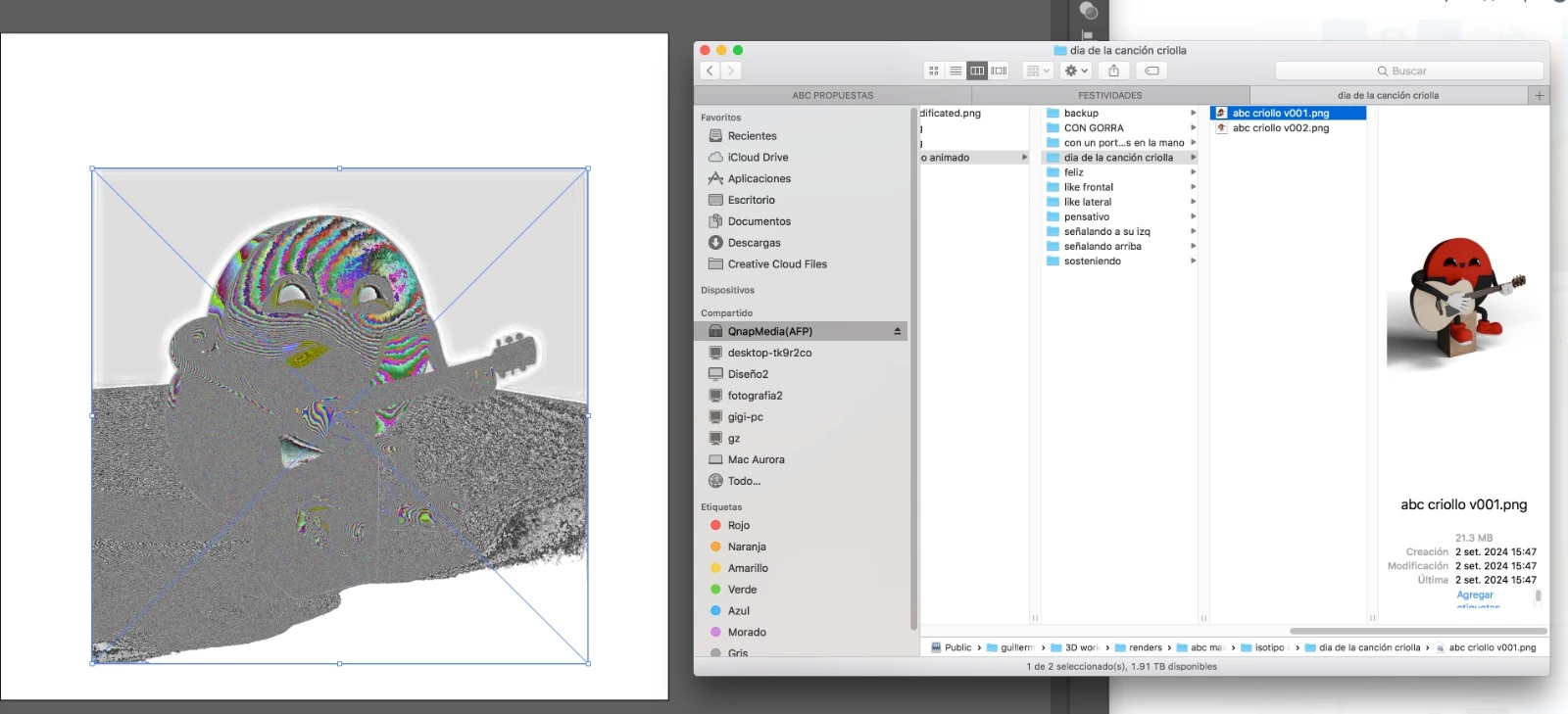Click the Agregar etiquetas link
This screenshot has width=1568, height=714.
tap(1476, 600)
